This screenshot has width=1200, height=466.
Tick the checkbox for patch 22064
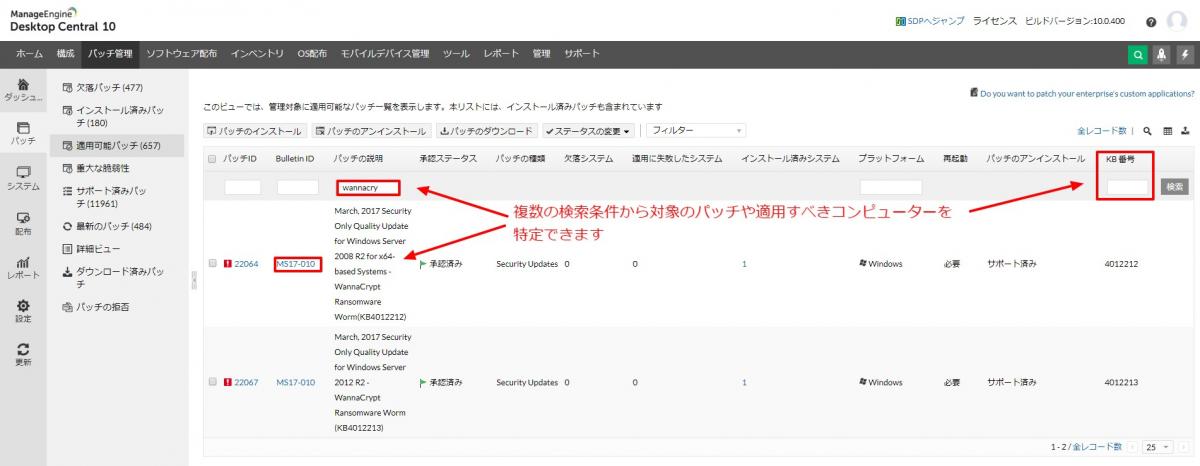212,264
